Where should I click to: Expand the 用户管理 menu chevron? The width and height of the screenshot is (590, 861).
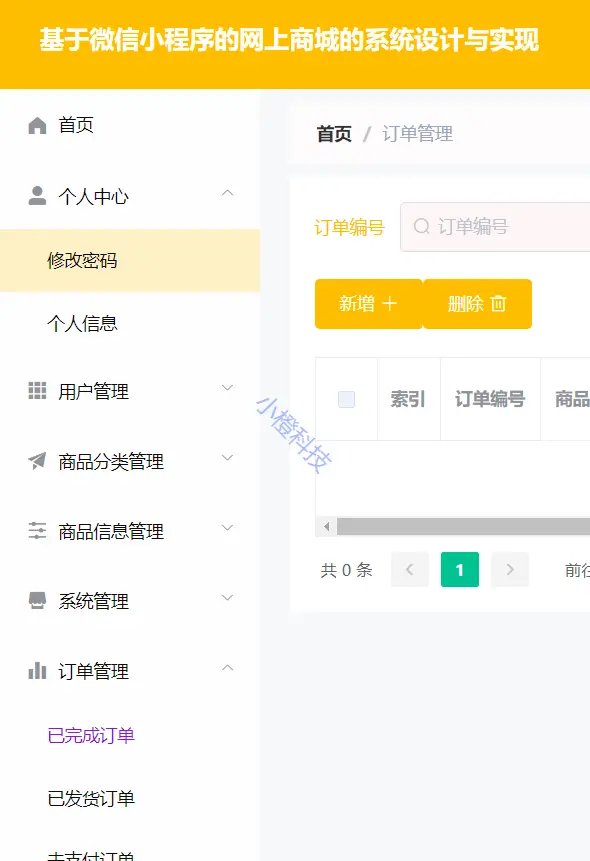(x=227, y=388)
